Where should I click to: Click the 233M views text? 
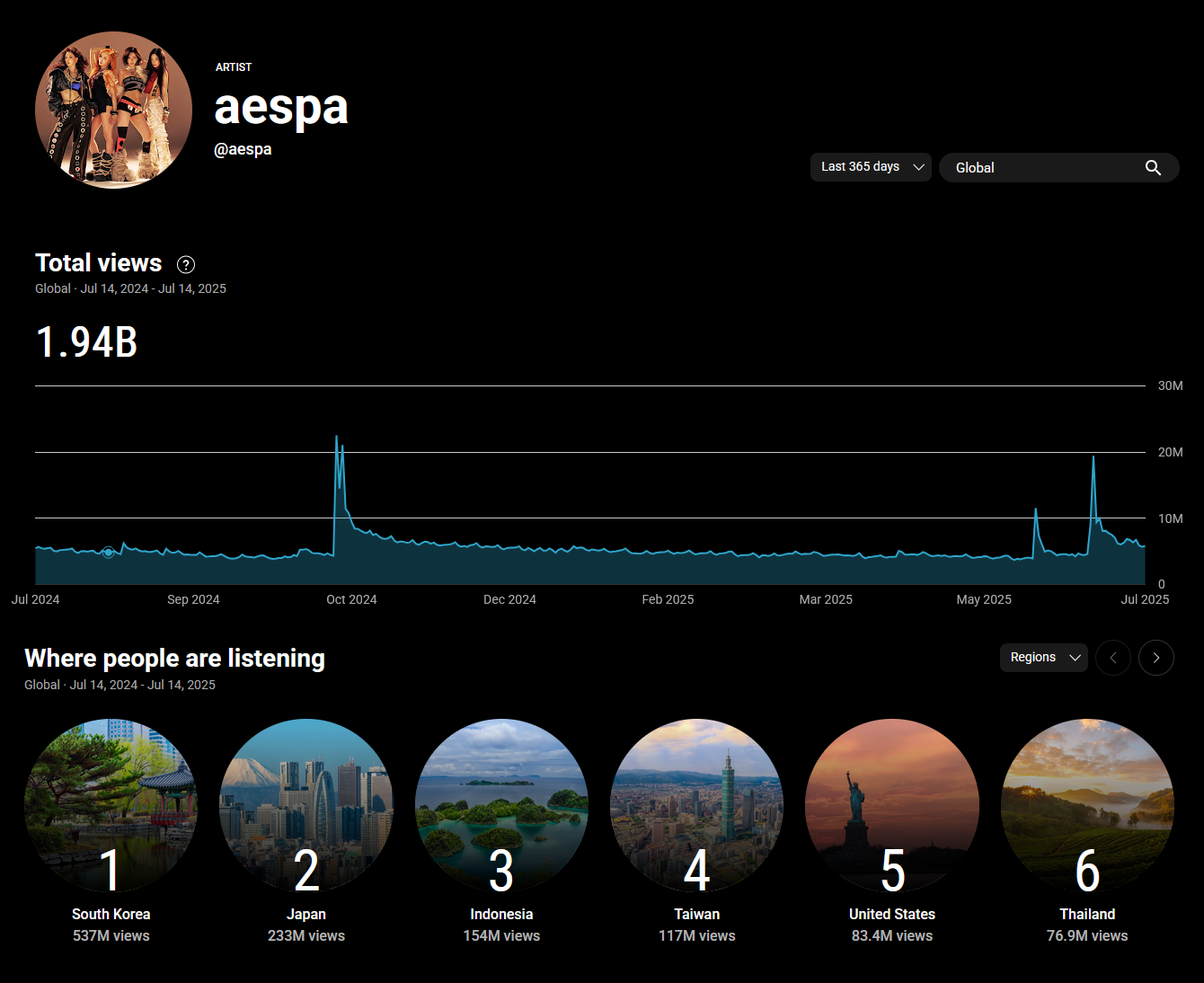point(306,935)
